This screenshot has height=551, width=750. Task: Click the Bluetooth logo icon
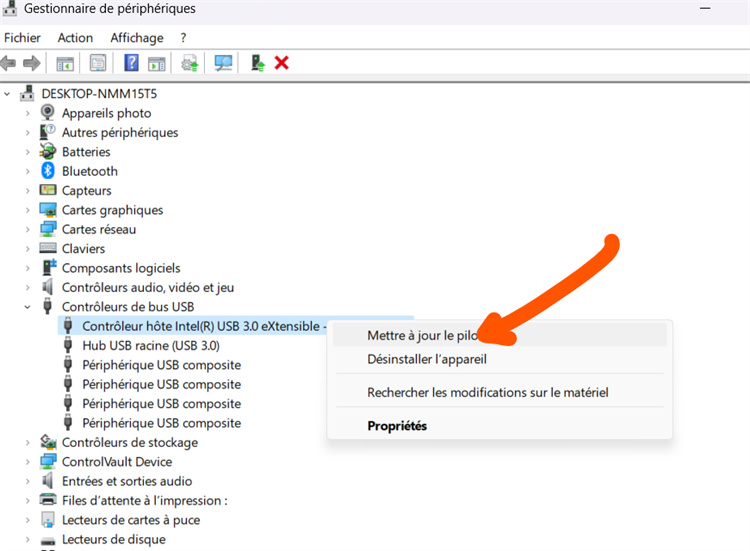pyautogui.click(x=48, y=171)
